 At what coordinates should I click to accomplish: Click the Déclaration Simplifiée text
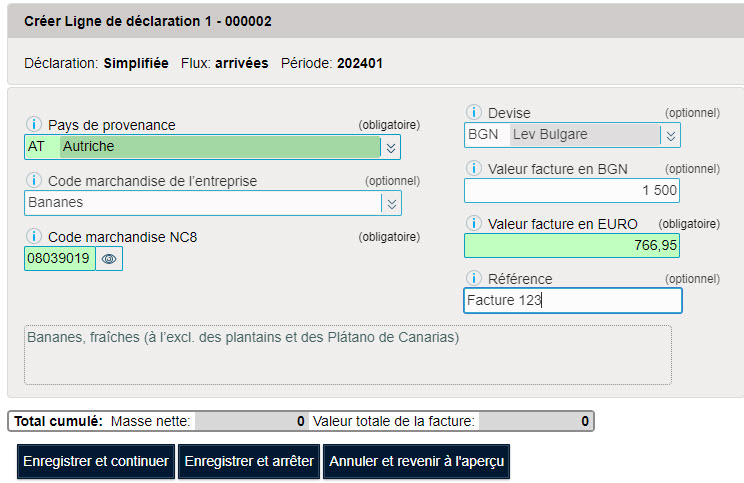click(x=96, y=63)
